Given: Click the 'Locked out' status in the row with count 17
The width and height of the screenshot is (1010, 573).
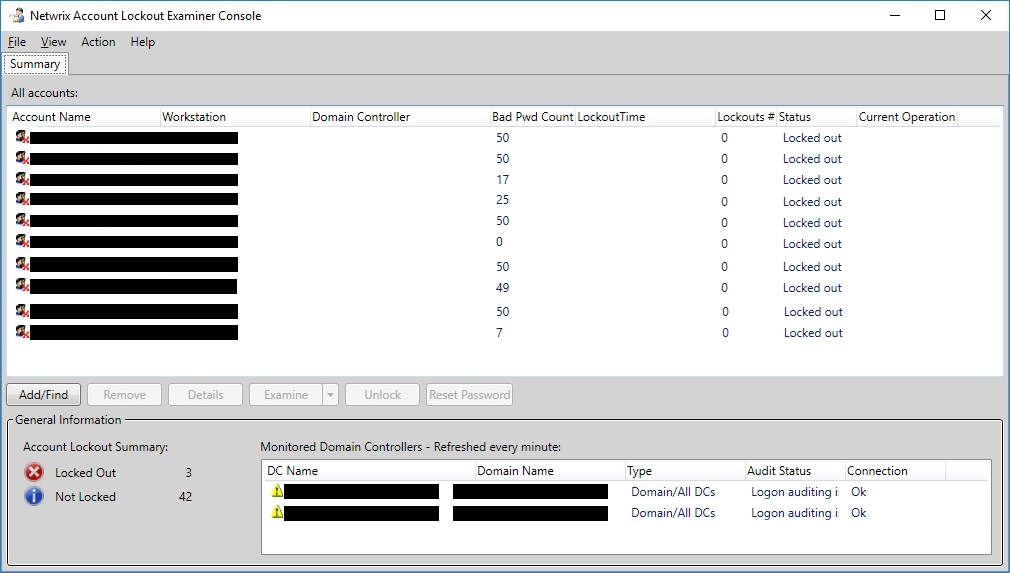Looking at the screenshot, I should (812, 180).
